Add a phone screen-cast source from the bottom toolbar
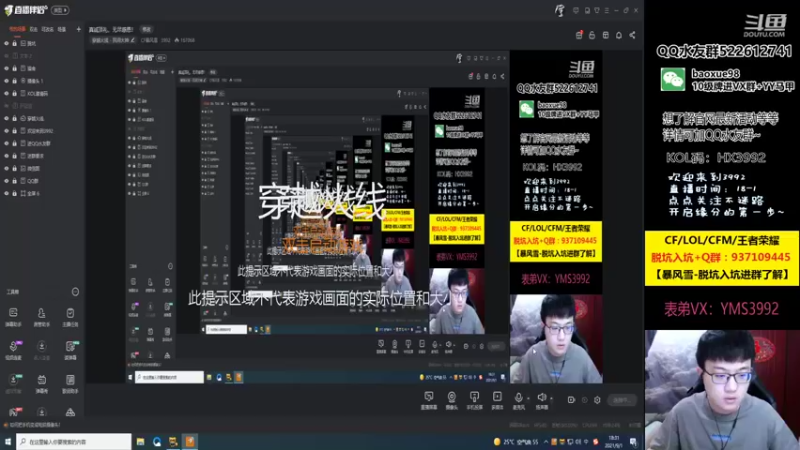800x450 pixels. [474, 401]
